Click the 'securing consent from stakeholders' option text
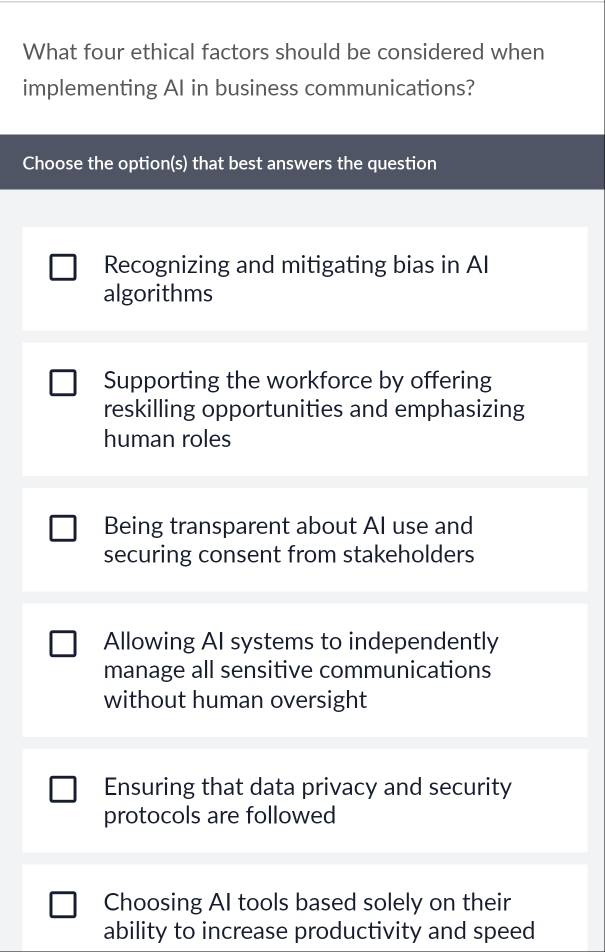This screenshot has width=605, height=952. (x=289, y=555)
